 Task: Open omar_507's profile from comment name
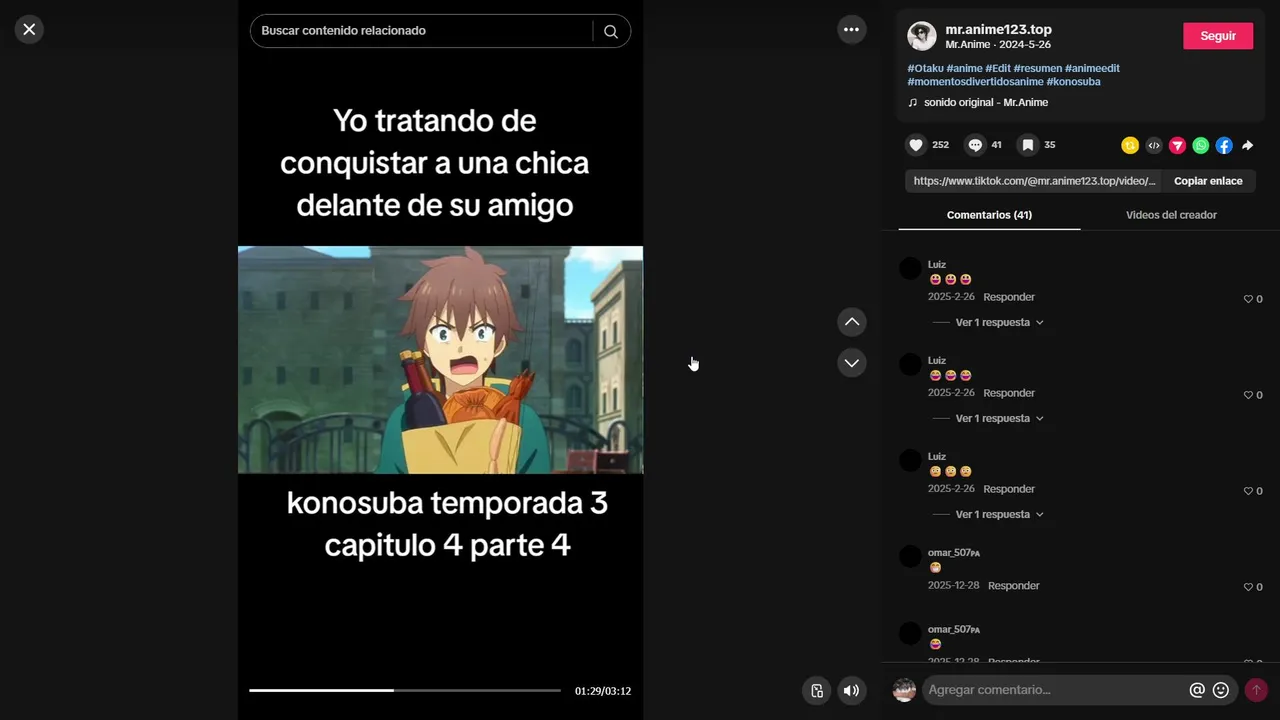tap(953, 552)
